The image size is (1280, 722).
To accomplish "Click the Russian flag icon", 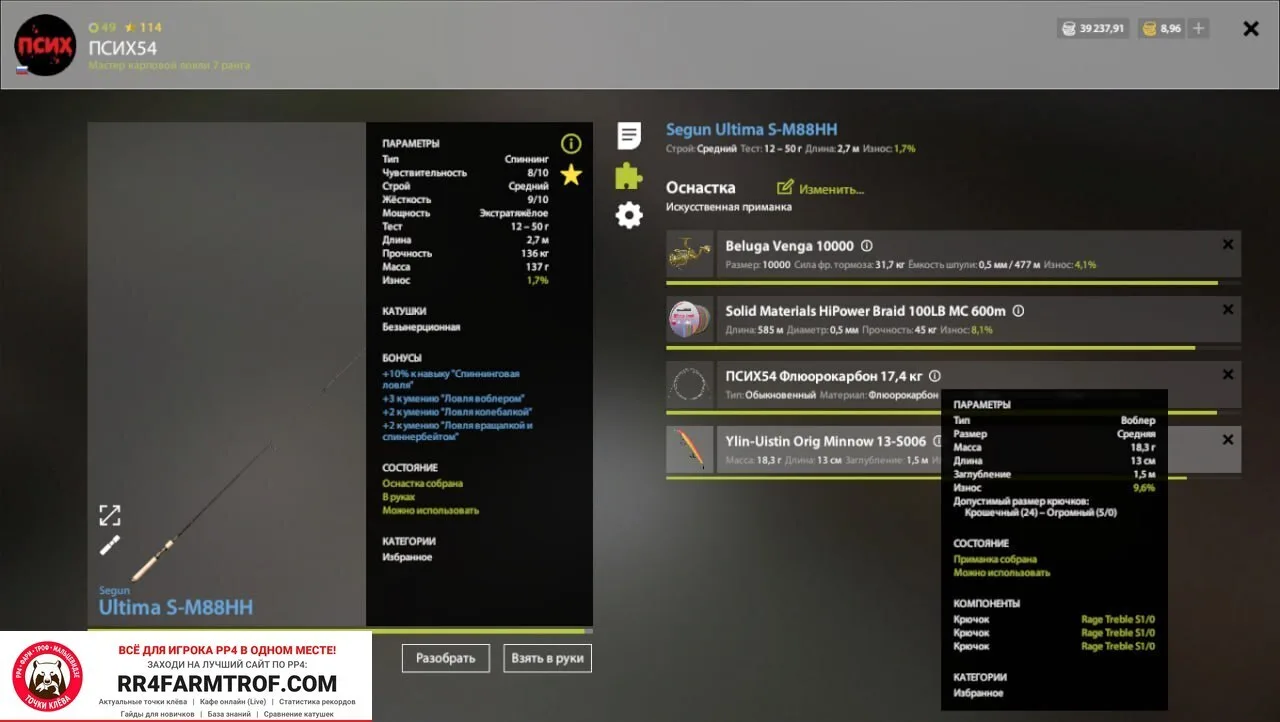I will coord(21,70).
